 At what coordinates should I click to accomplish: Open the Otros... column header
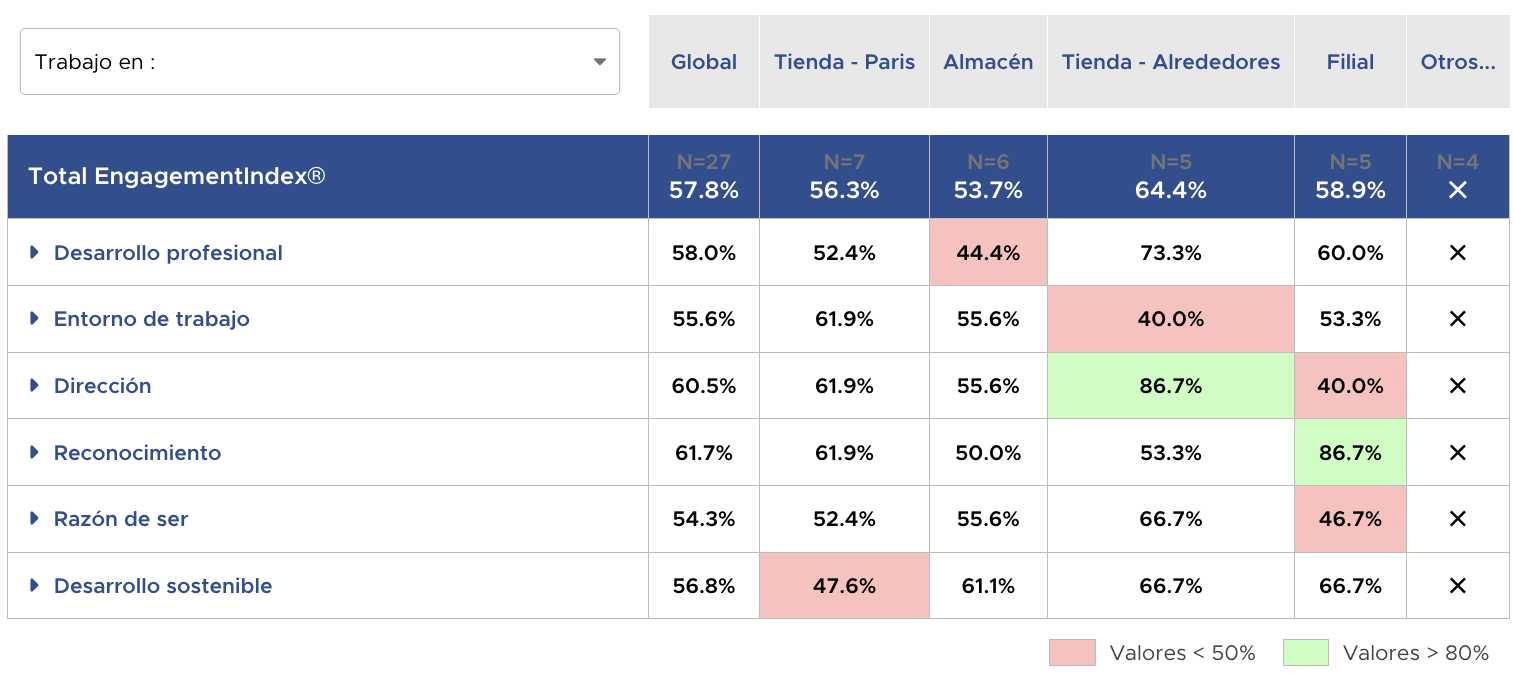(x=1457, y=62)
